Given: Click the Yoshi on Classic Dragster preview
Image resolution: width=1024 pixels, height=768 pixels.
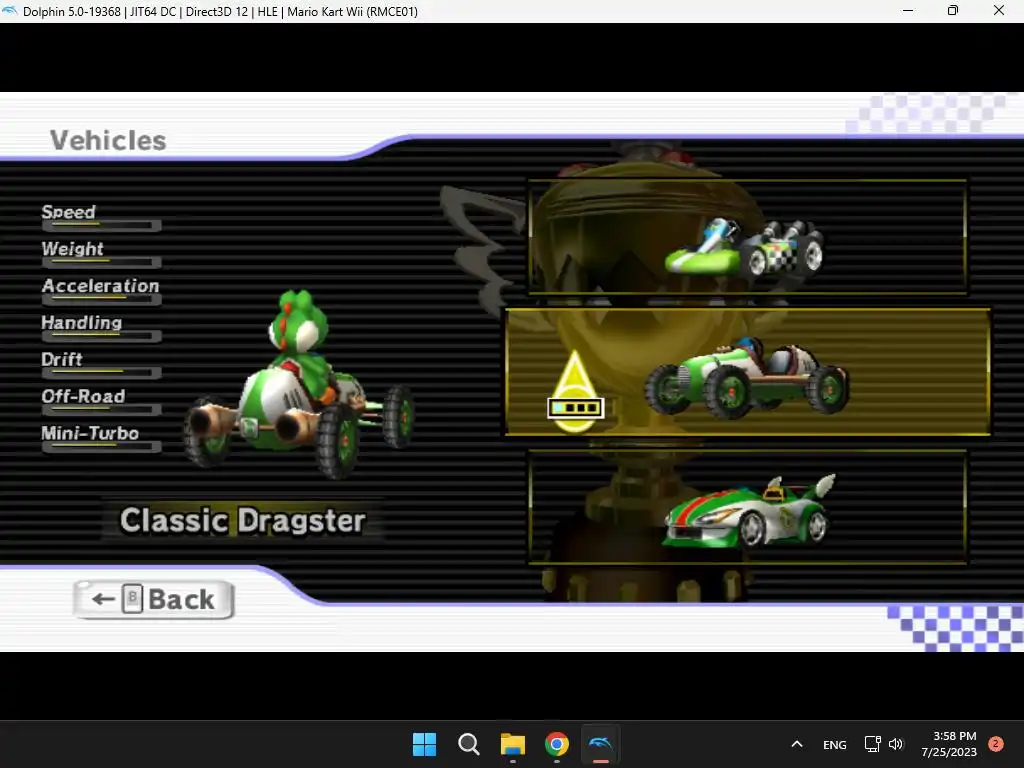Looking at the screenshot, I should (298, 386).
